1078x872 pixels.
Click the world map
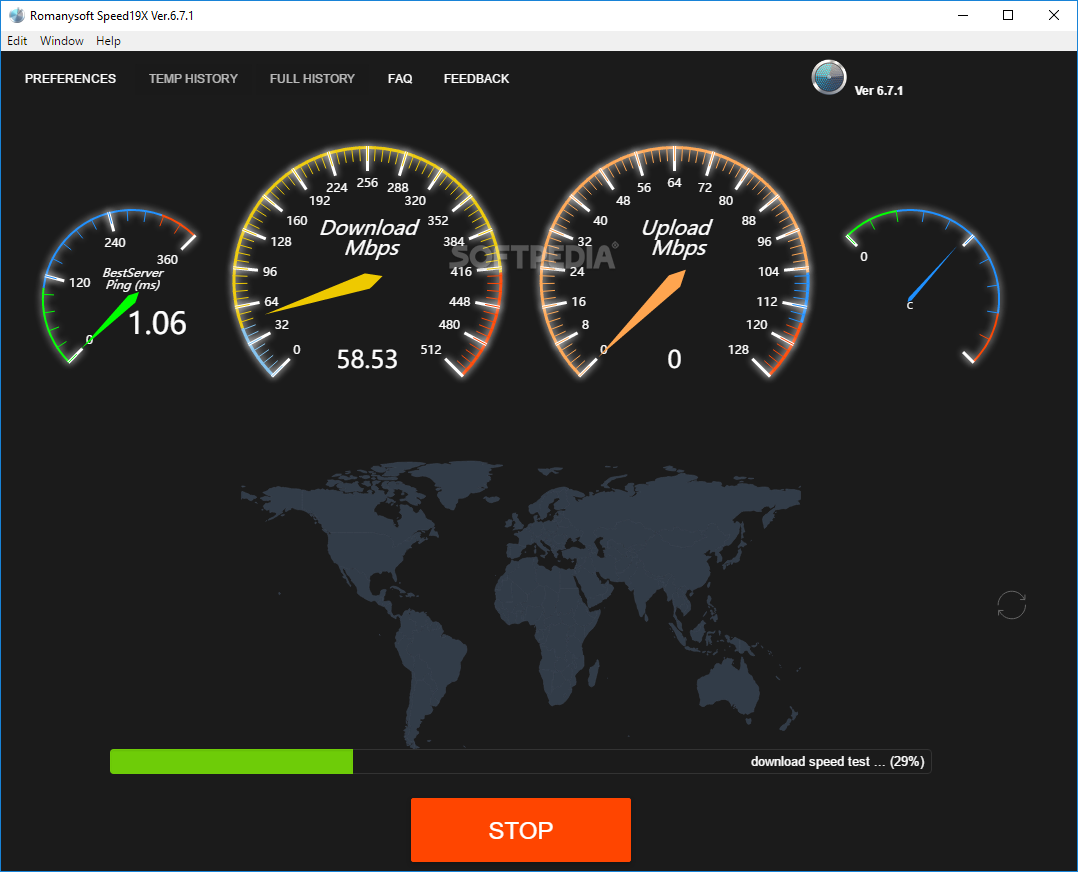pyautogui.click(x=520, y=604)
